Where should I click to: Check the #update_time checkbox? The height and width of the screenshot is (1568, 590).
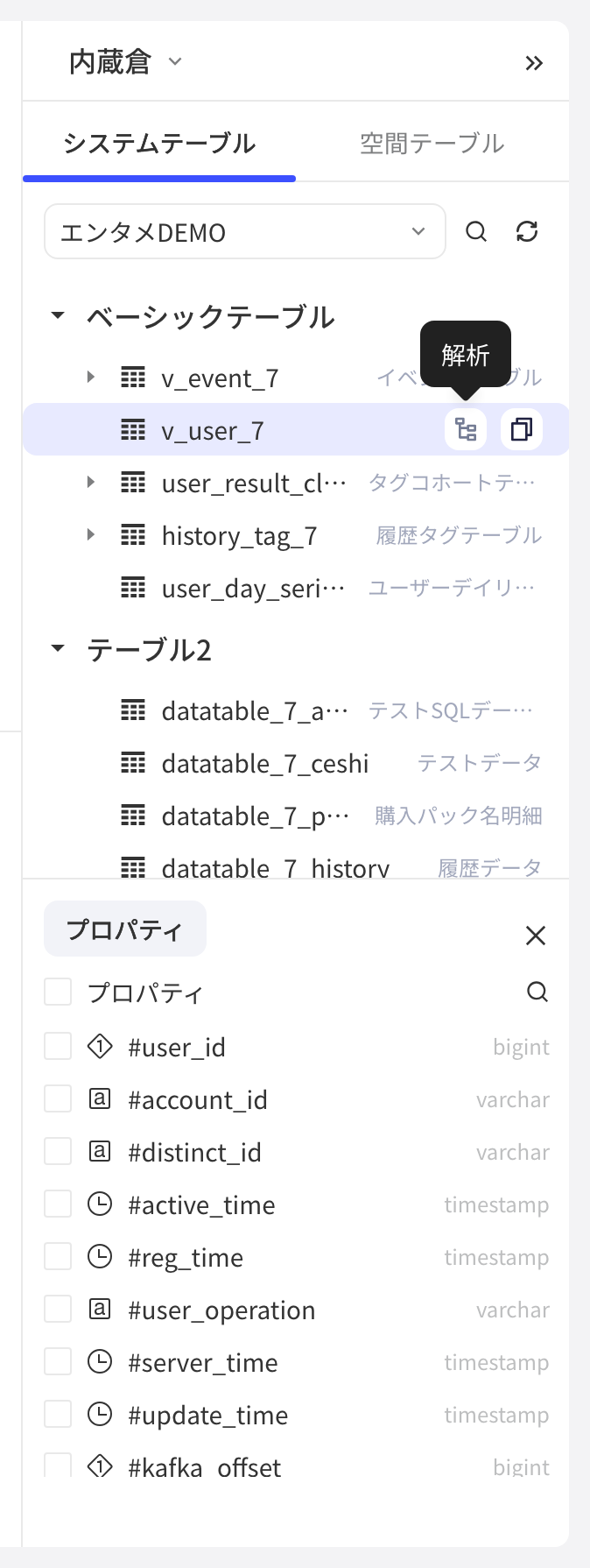58,1414
